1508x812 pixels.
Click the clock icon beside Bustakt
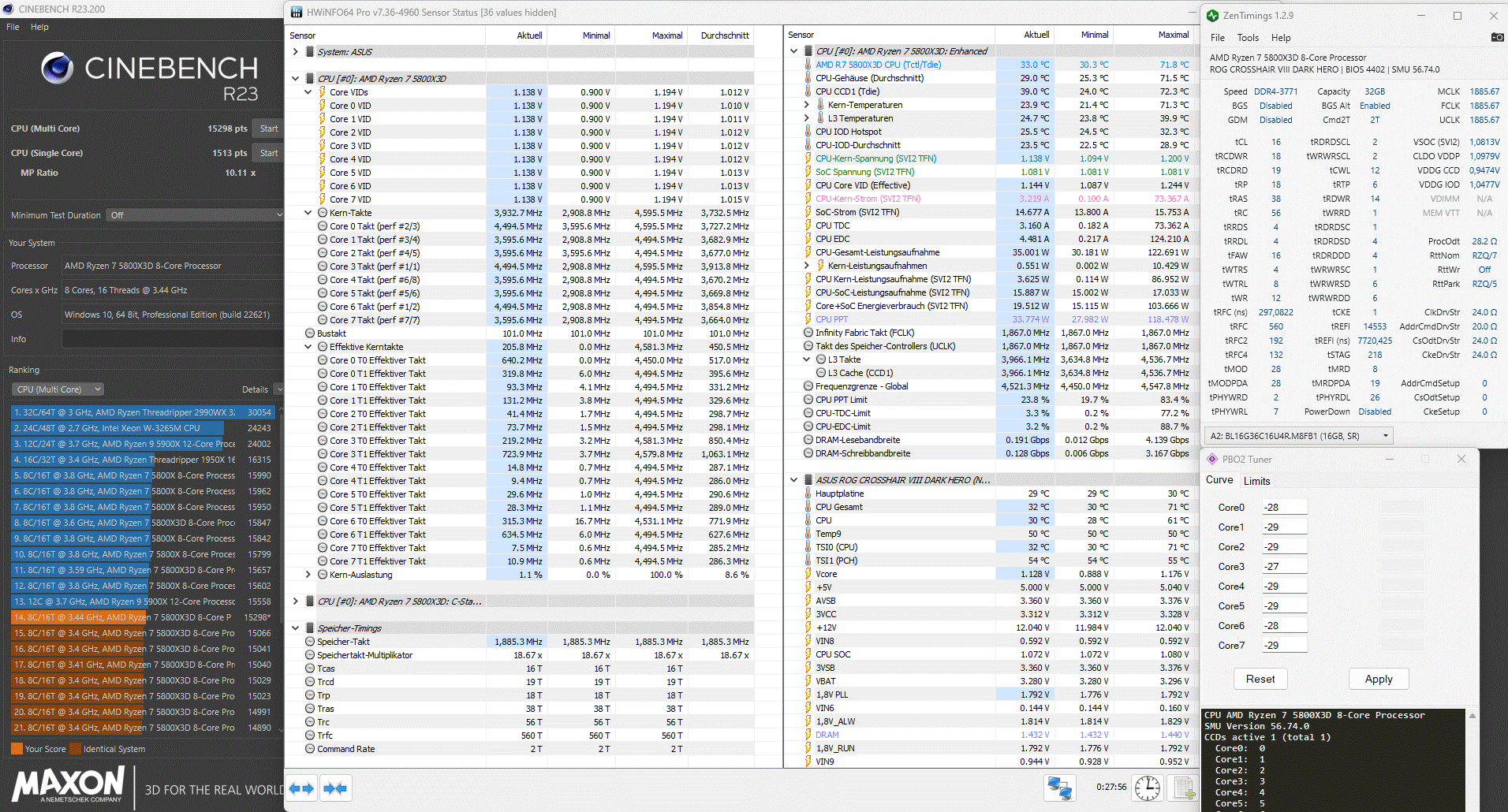tap(310, 333)
